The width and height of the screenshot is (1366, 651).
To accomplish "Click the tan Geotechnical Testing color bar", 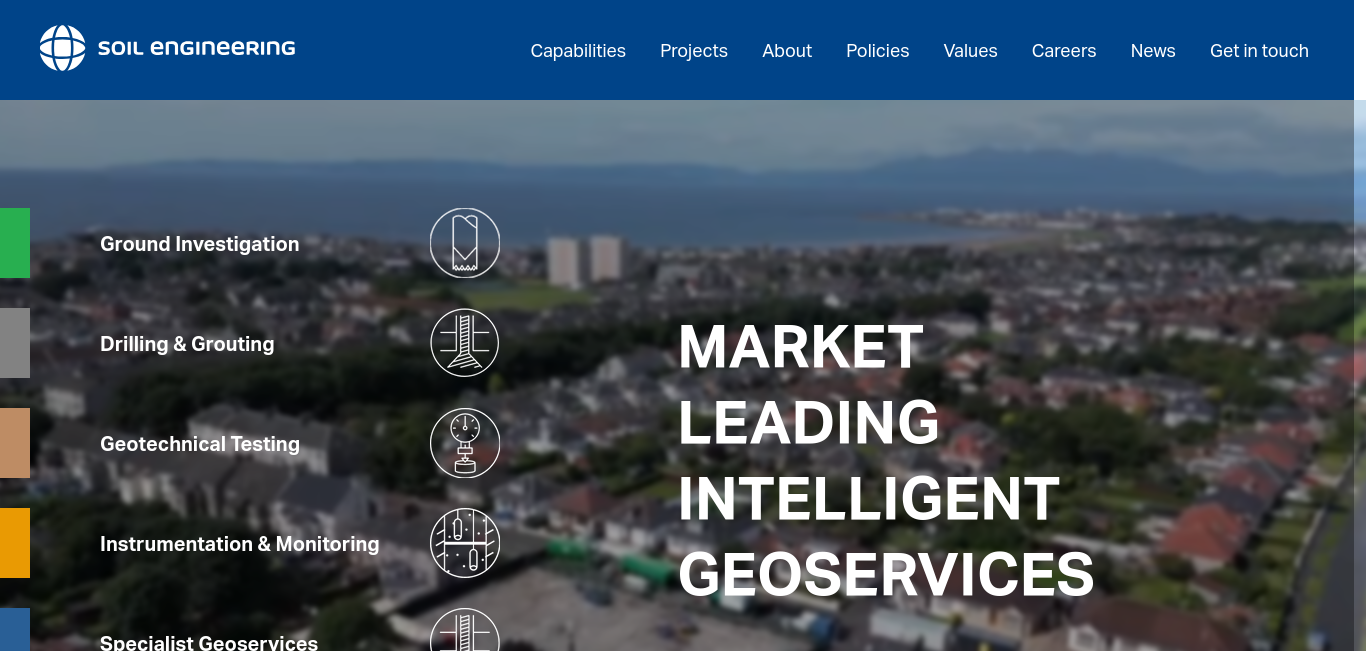I will pyautogui.click(x=15, y=443).
